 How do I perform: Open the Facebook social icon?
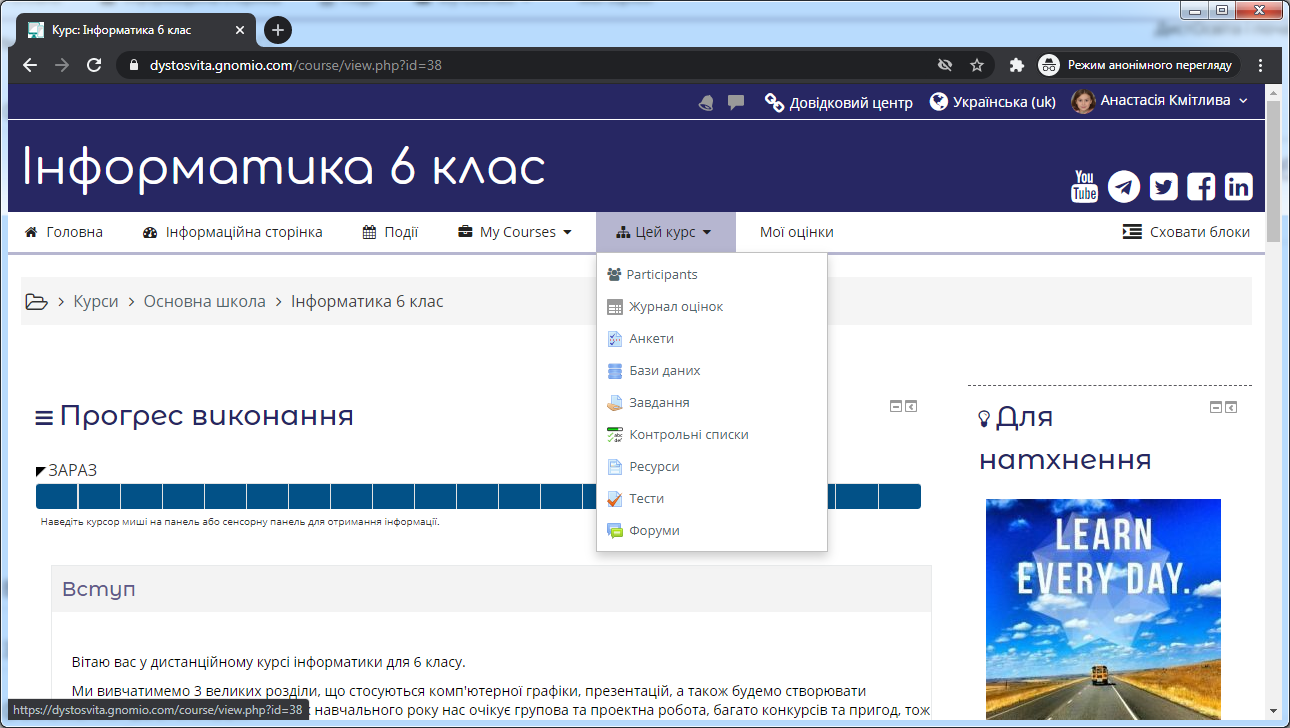coord(1201,186)
